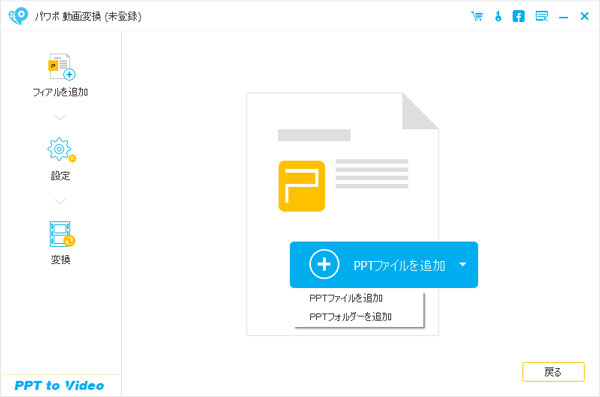
Task: Click the circled plus icon on blue button
Action: (324, 264)
